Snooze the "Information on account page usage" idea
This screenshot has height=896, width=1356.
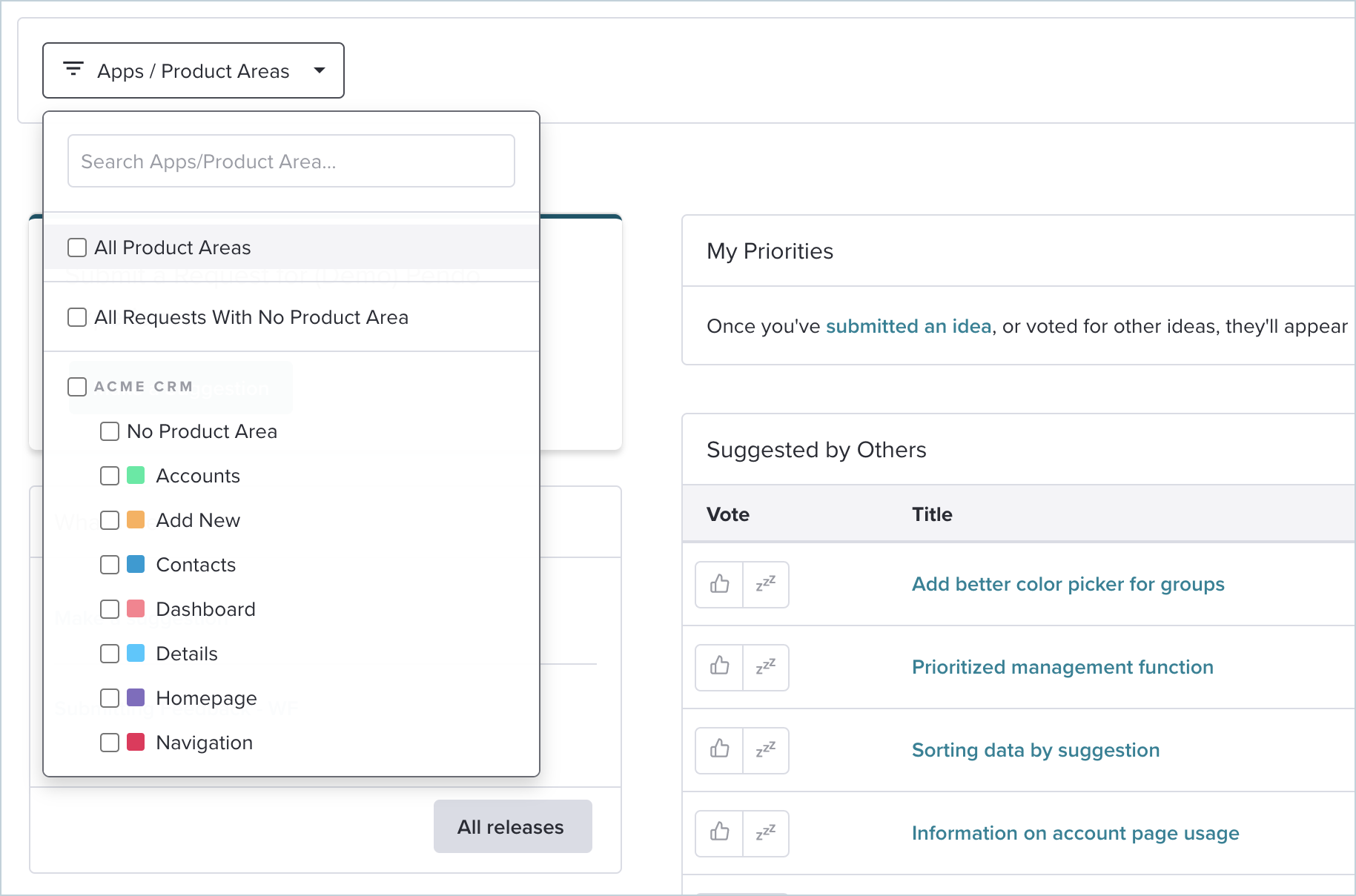click(x=765, y=834)
